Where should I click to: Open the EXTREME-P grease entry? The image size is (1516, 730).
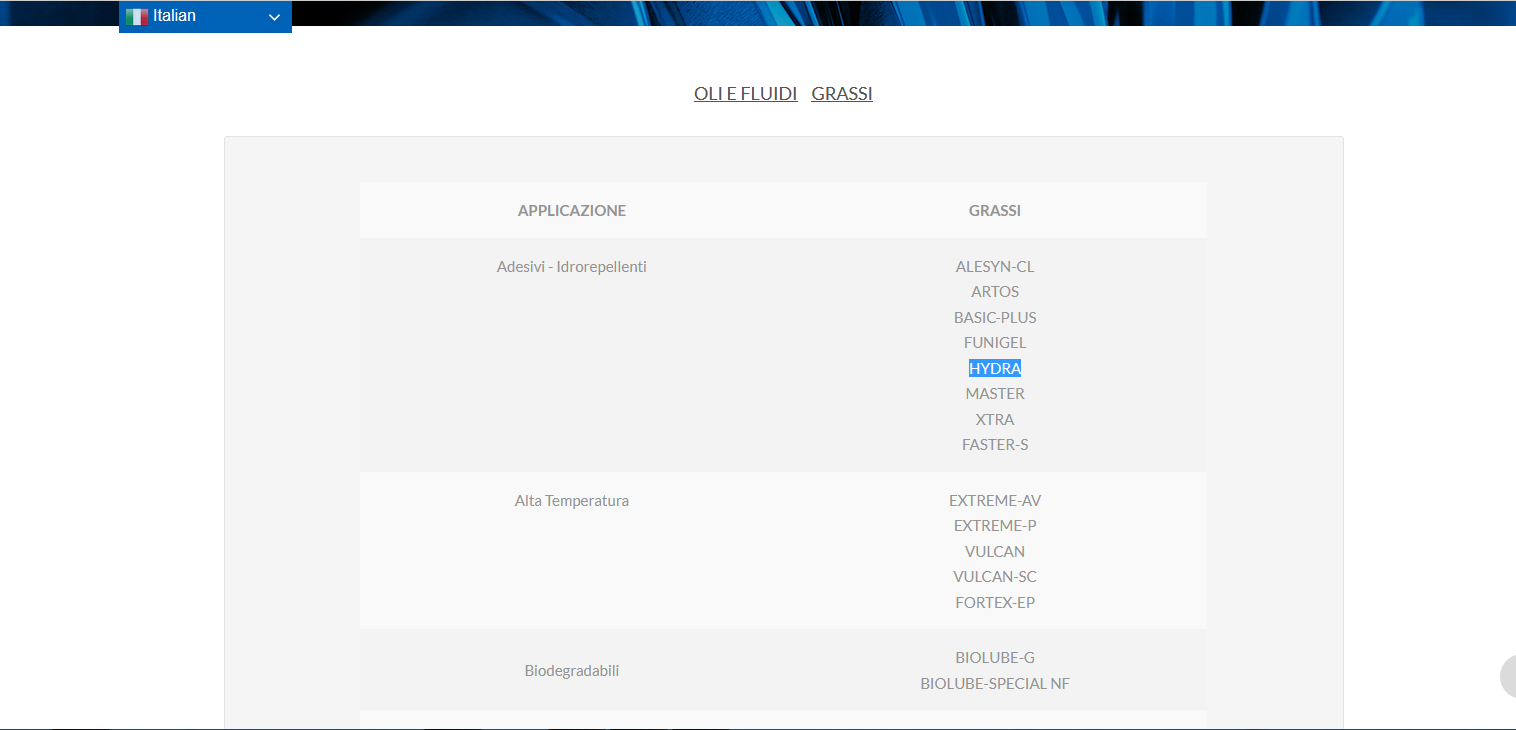pos(995,526)
